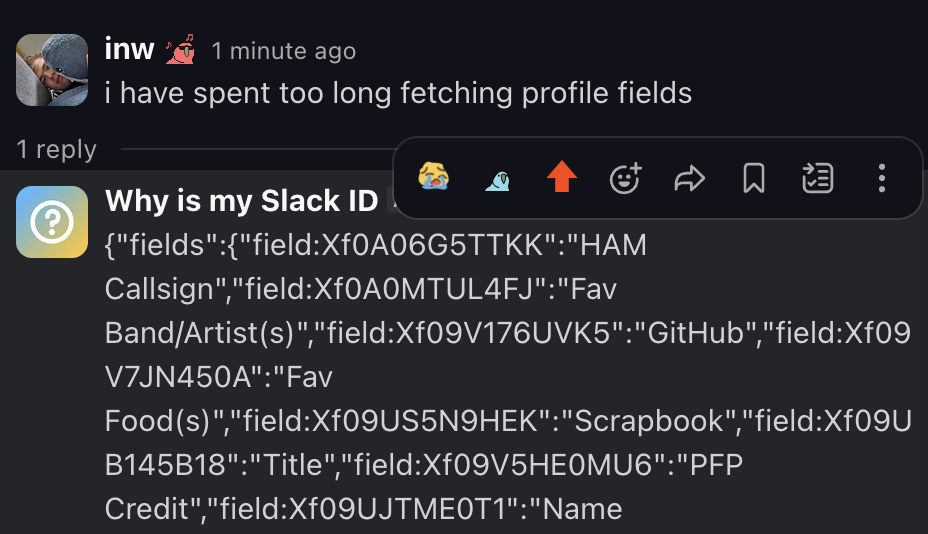Click the status emoji next to inw
The width and height of the screenshot is (928, 534).
point(181,49)
